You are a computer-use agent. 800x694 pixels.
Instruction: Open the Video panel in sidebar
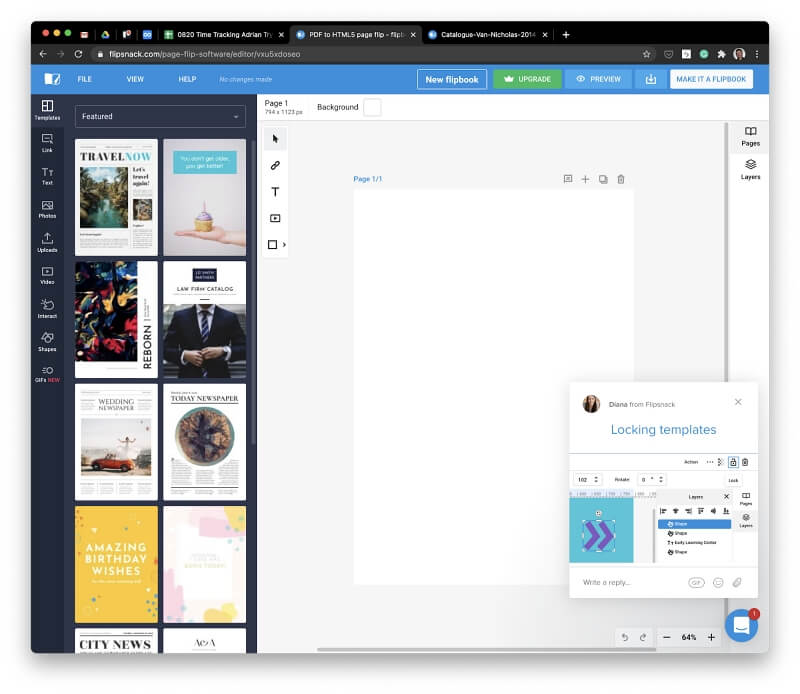point(47,276)
